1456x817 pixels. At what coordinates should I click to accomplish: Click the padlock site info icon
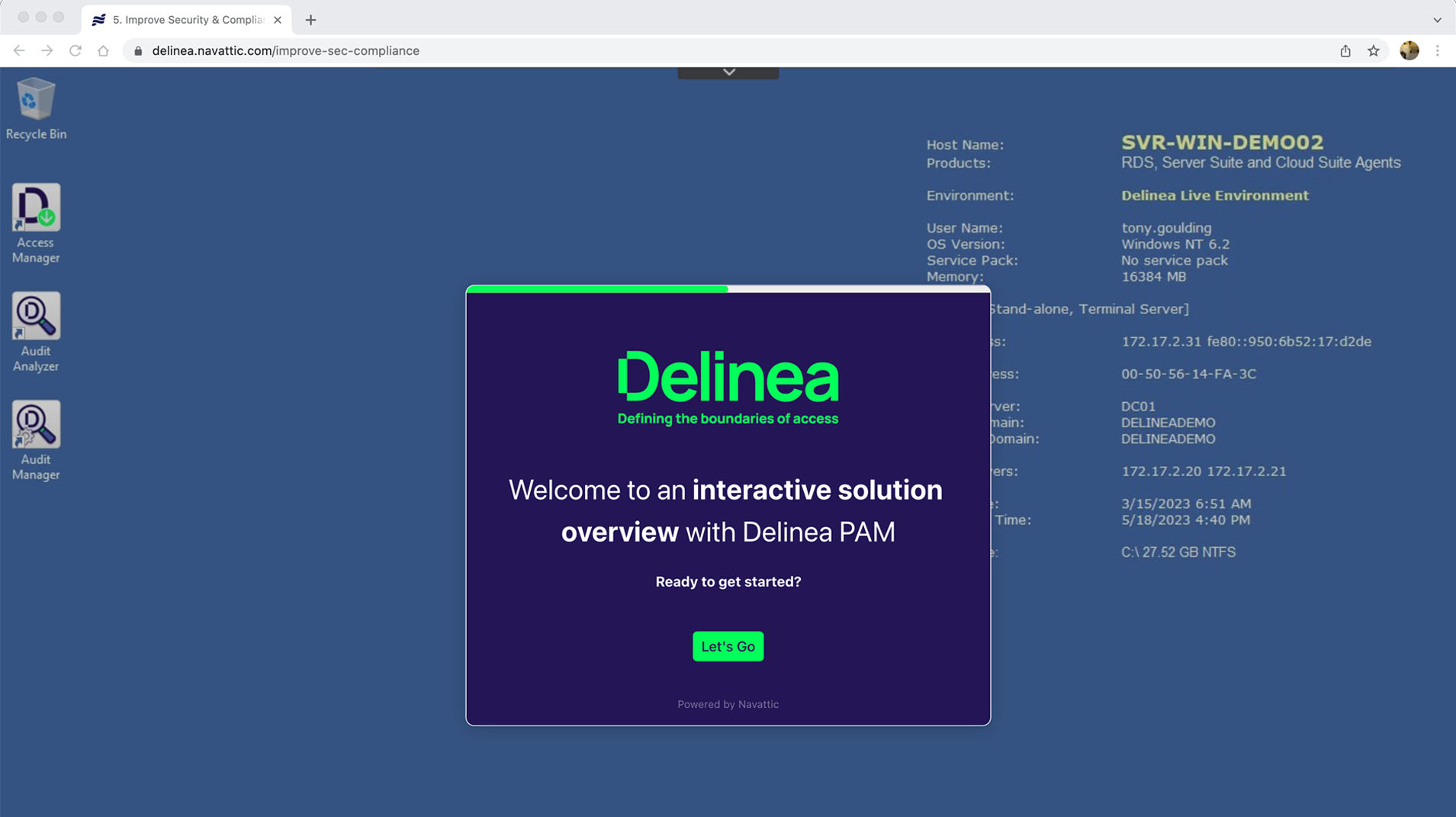tap(138, 51)
